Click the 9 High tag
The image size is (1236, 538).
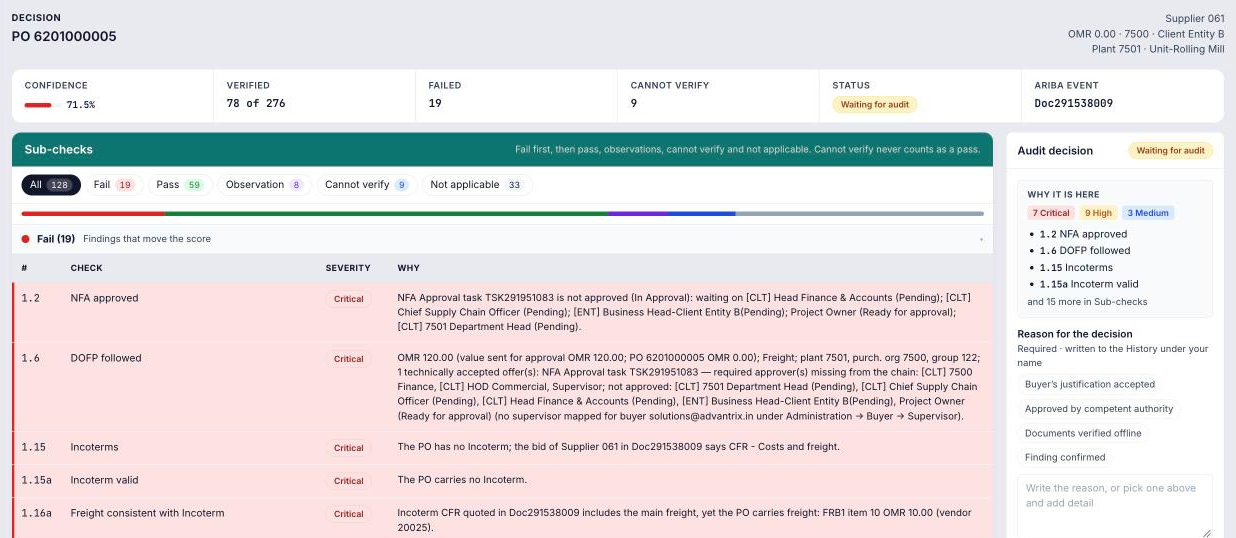pos(1098,213)
